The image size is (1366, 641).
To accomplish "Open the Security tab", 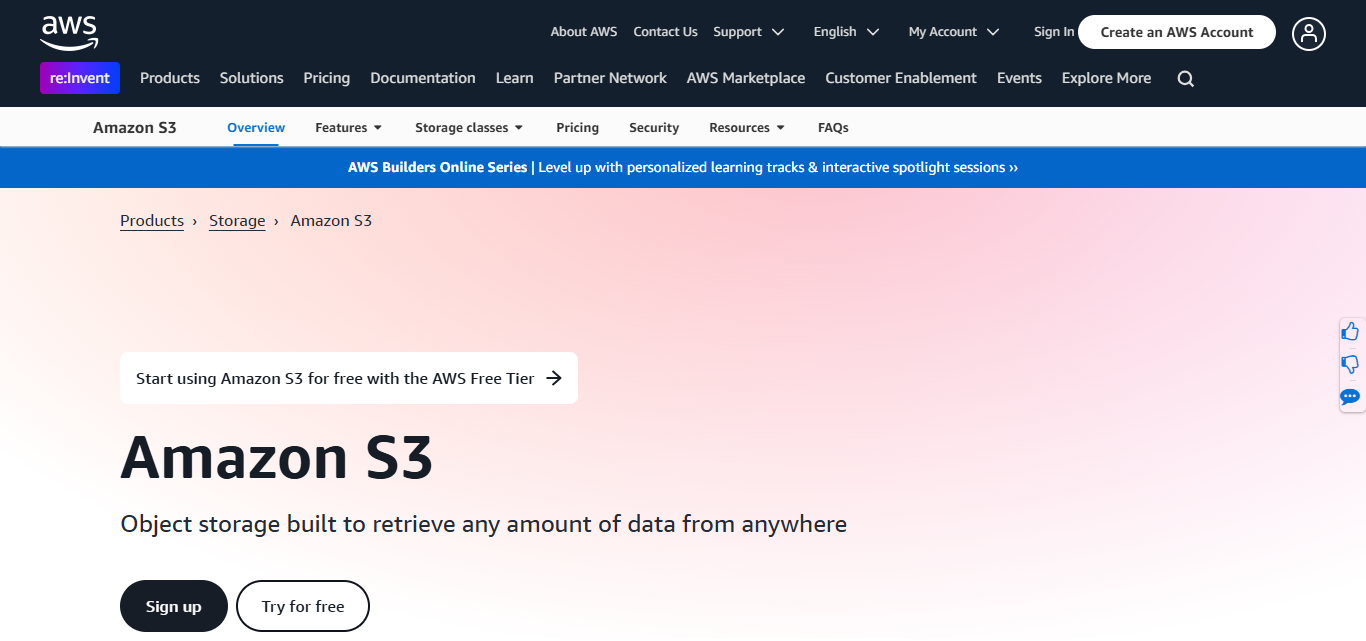I will click(x=654, y=128).
